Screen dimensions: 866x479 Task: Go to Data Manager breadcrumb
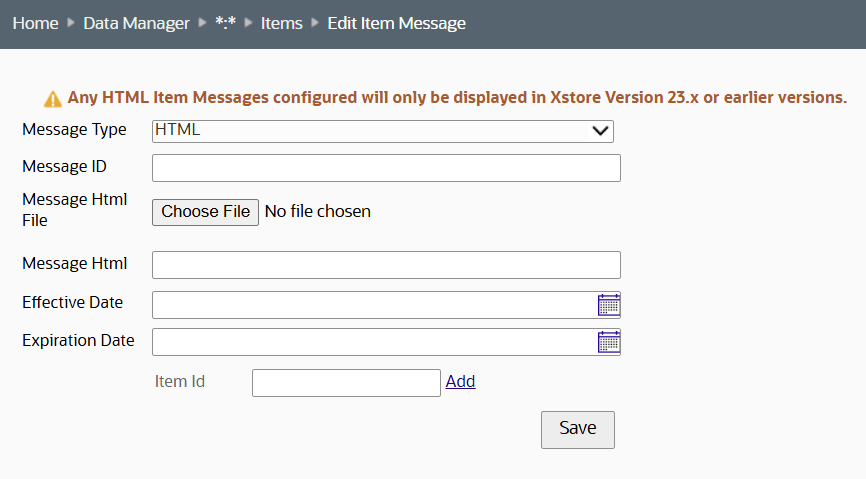[136, 23]
